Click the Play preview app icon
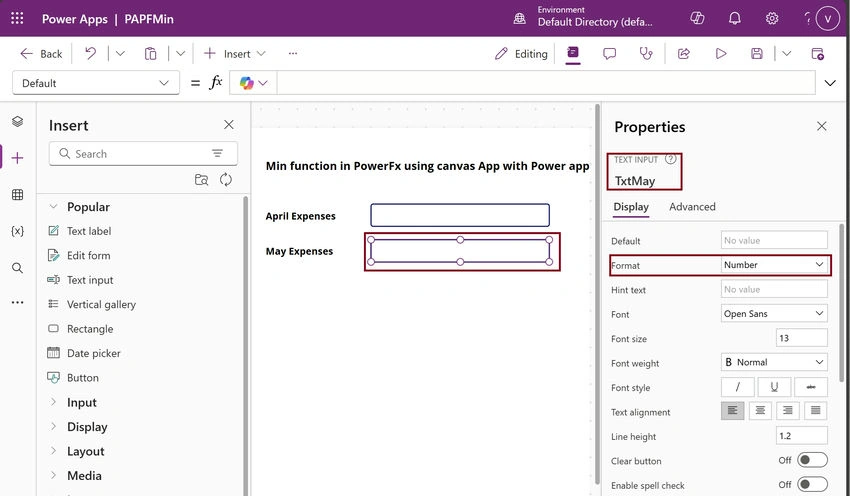 click(720, 53)
